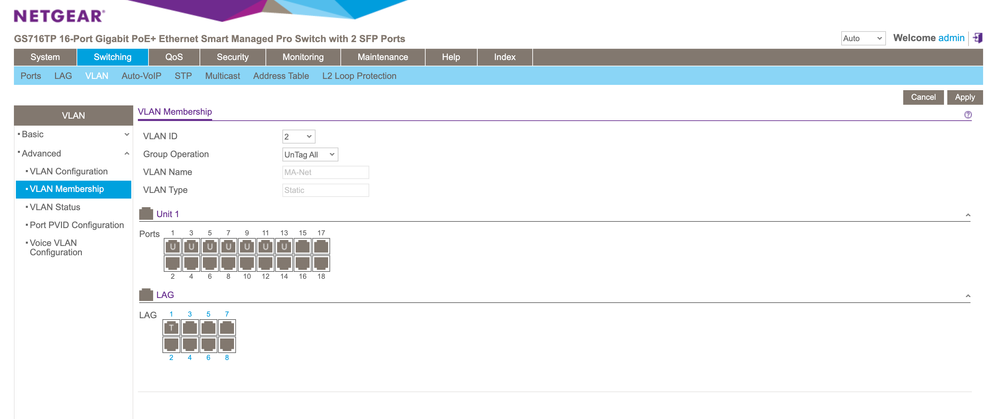Toggle the LAG 4 port icon
Image resolution: width=999 pixels, height=419 pixels.
tap(190, 344)
